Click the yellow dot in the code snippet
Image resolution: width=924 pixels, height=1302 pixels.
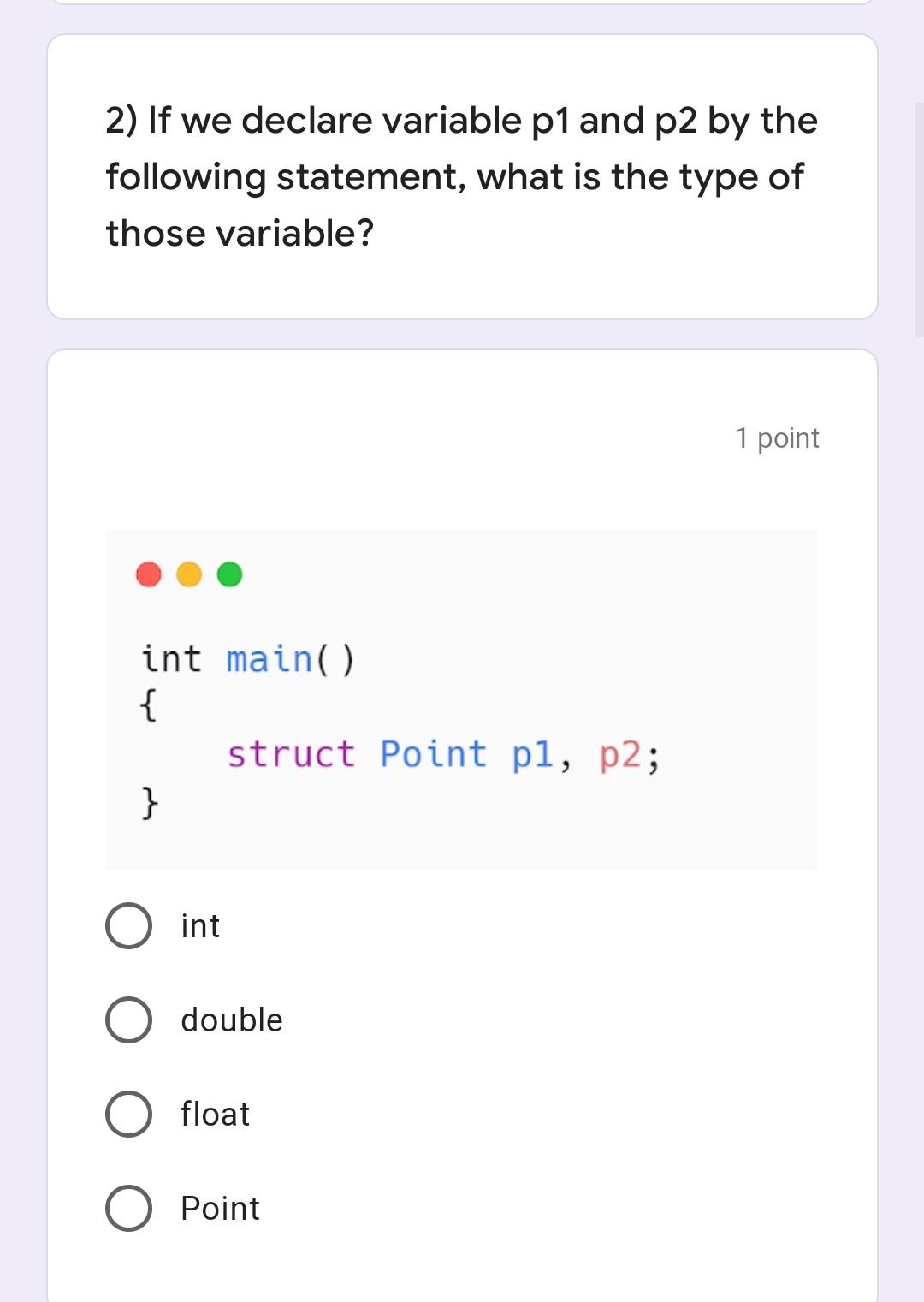(x=187, y=575)
